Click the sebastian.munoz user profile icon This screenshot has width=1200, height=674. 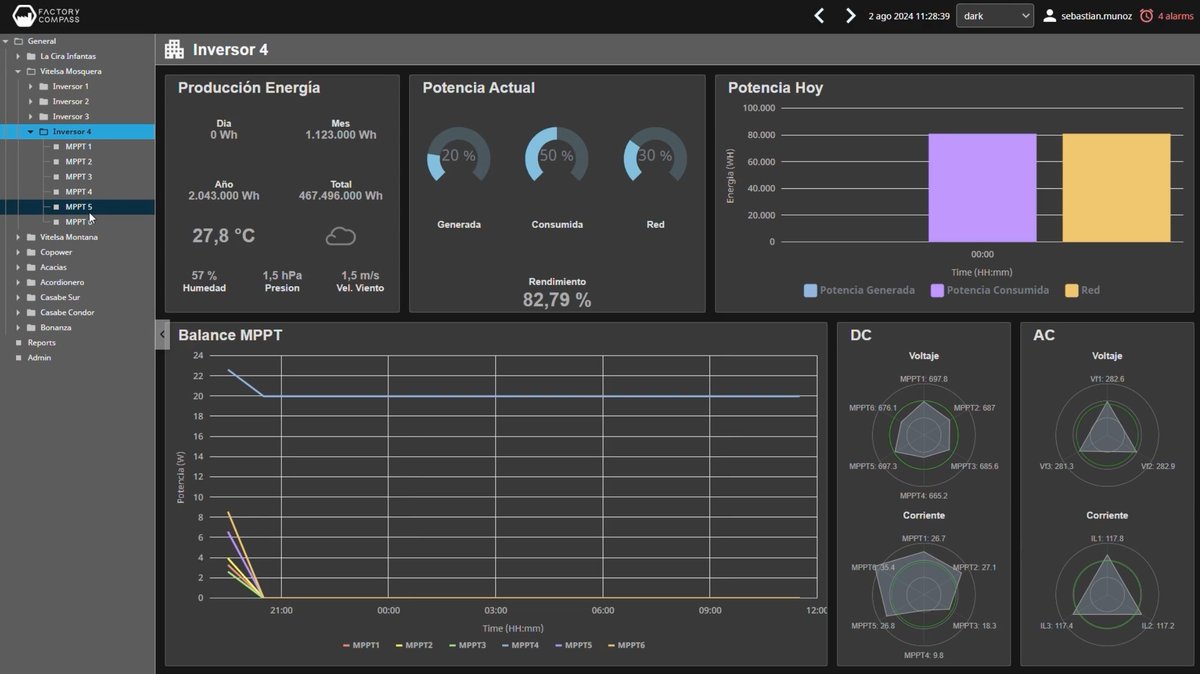tap(1050, 15)
